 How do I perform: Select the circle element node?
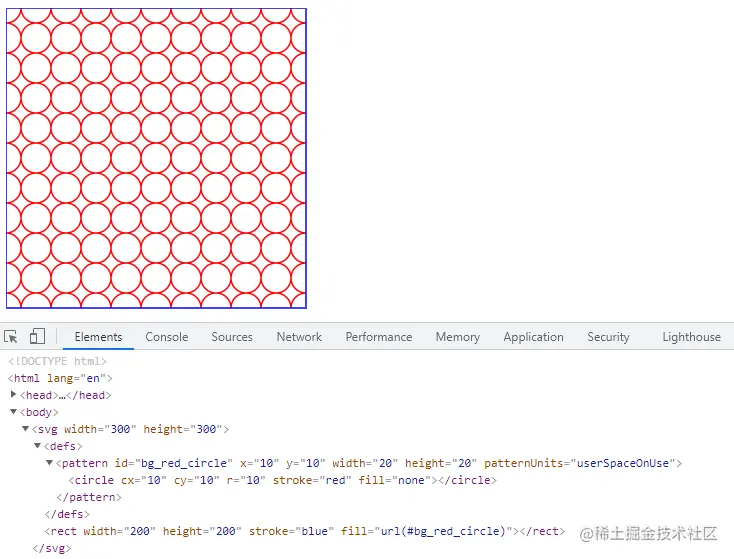tap(282, 480)
